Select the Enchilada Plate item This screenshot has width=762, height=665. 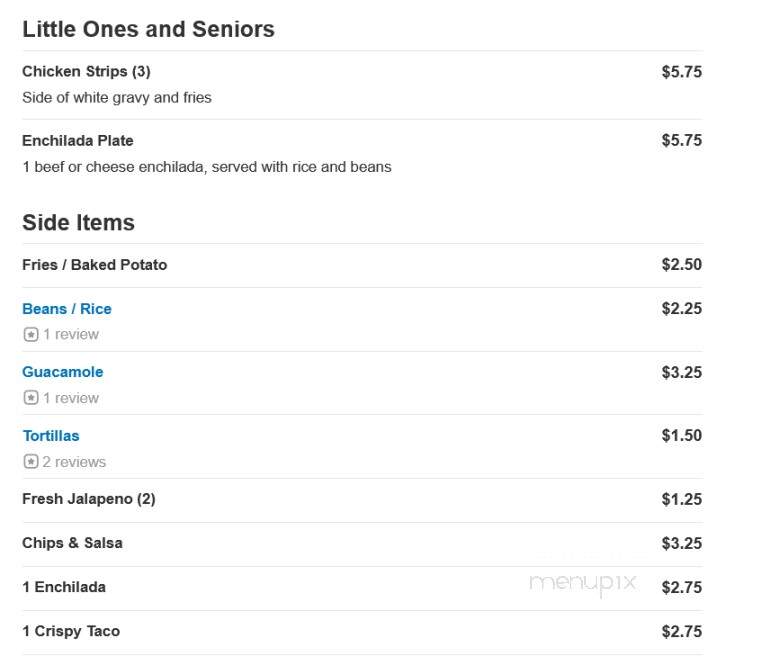coord(78,140)
